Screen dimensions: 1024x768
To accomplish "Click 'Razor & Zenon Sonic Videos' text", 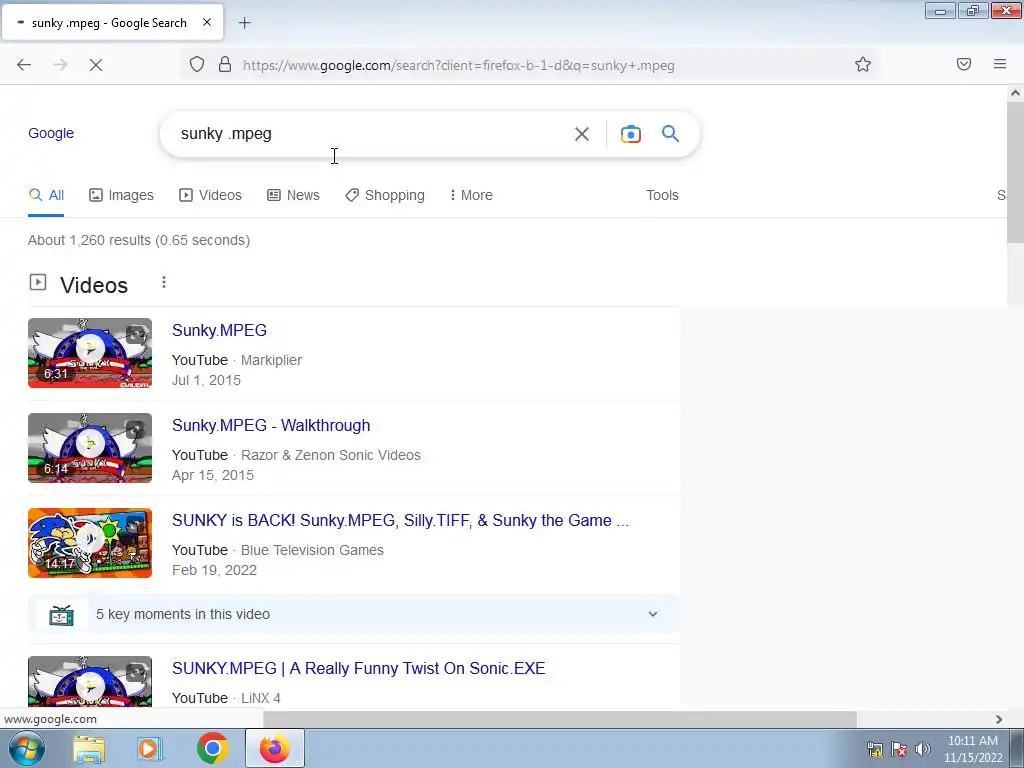I will click(330, 455).
